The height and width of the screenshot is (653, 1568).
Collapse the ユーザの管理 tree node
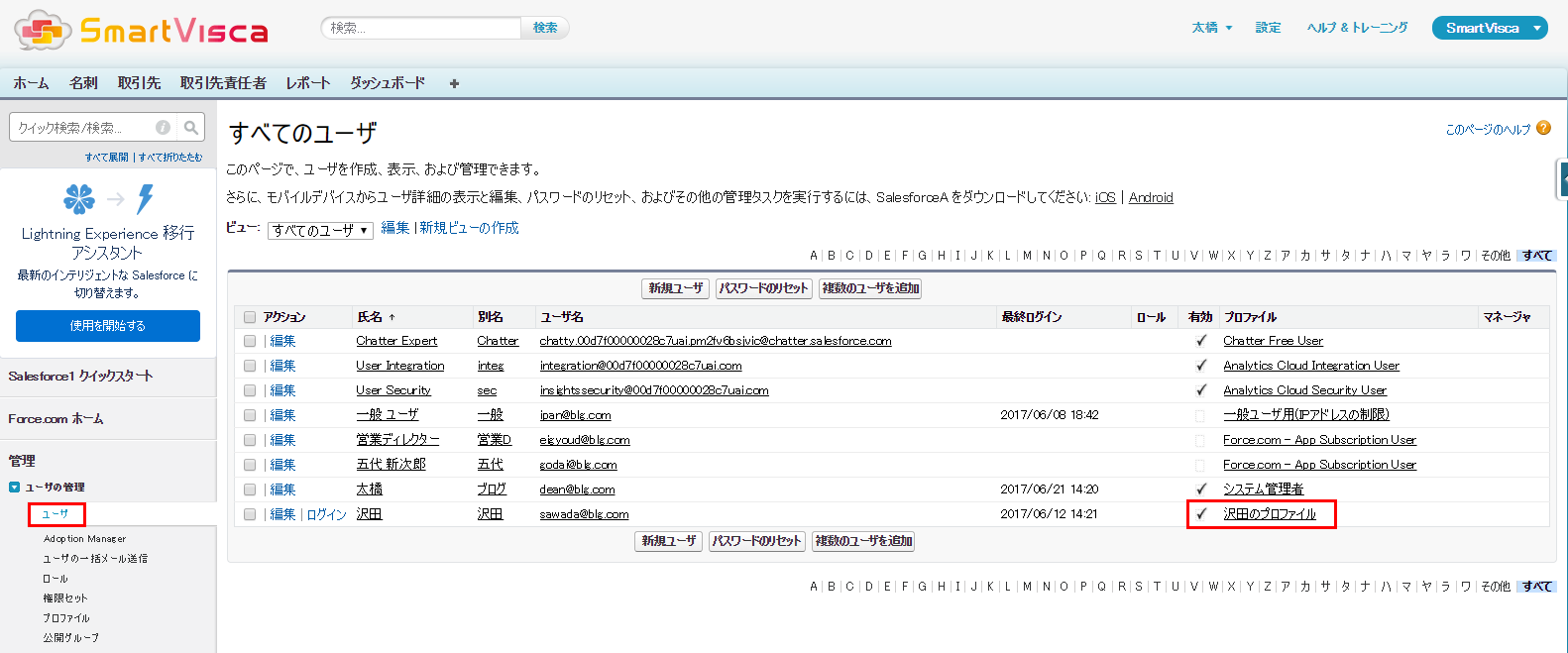coord(14,487)
